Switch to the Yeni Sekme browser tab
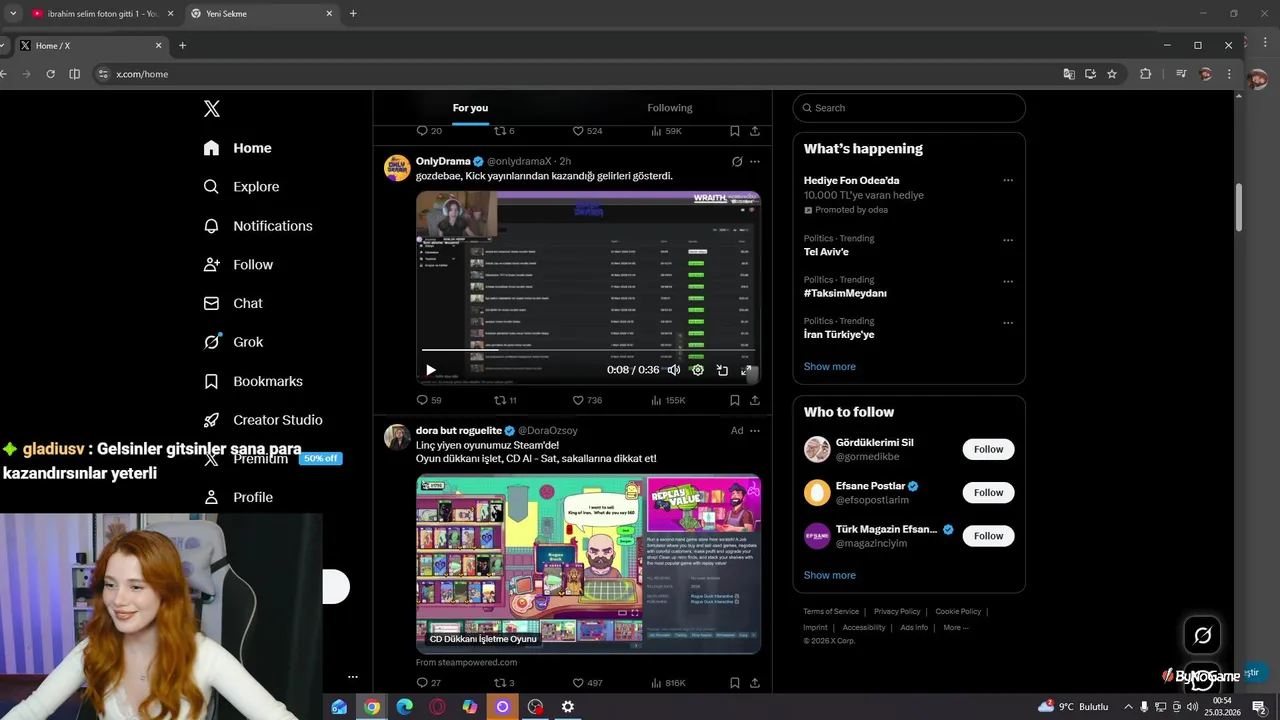The image size is (1280, 720). click(x=261, y=14)
